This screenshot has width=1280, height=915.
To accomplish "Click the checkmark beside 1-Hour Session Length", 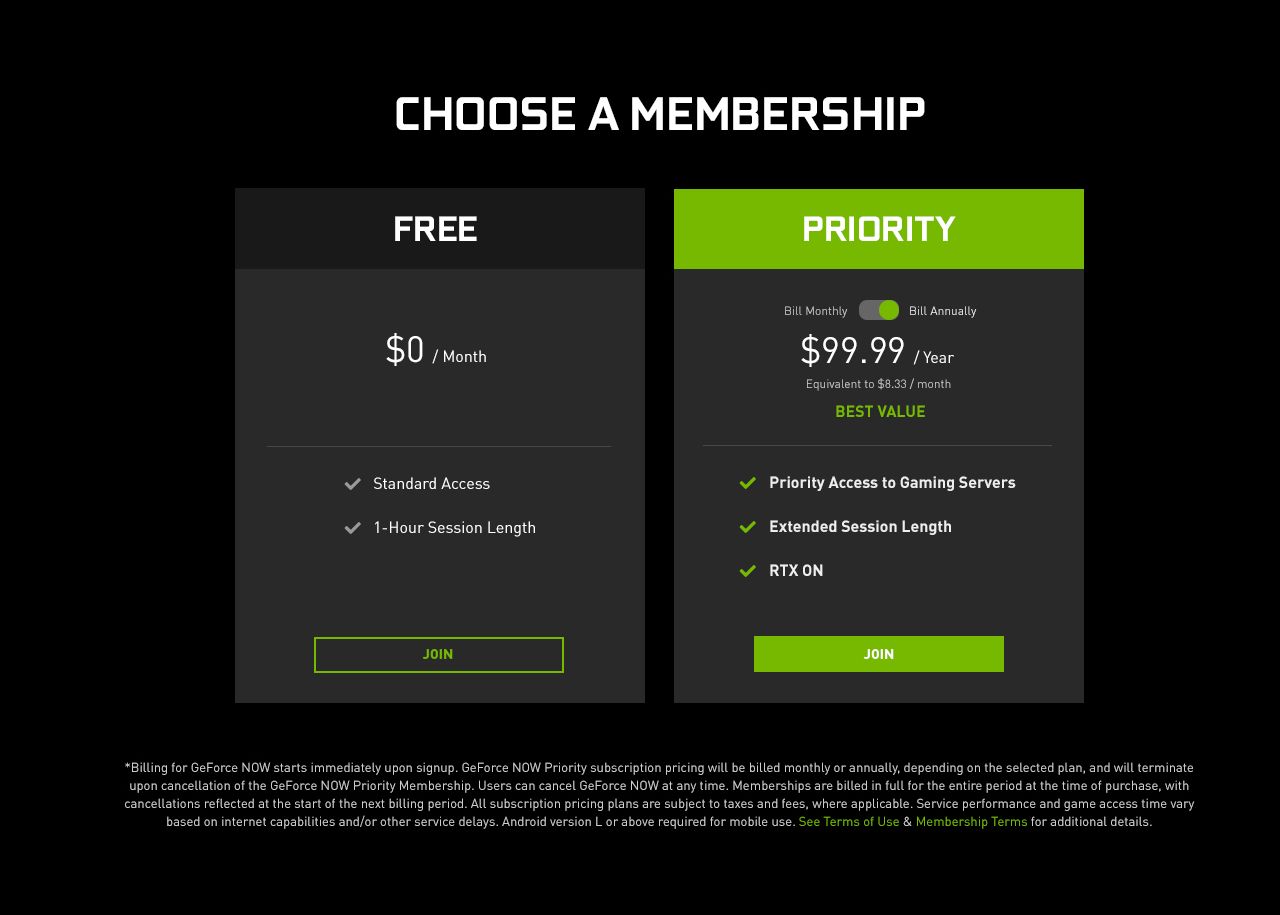I will 352,528.
